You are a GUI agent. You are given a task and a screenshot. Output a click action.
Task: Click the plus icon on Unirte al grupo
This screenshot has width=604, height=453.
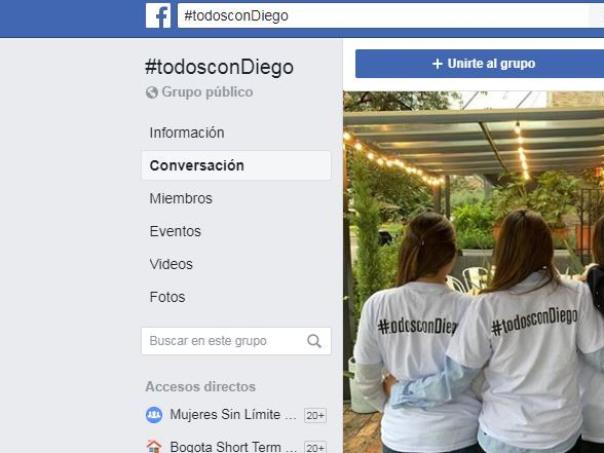[x=437, y=64]
